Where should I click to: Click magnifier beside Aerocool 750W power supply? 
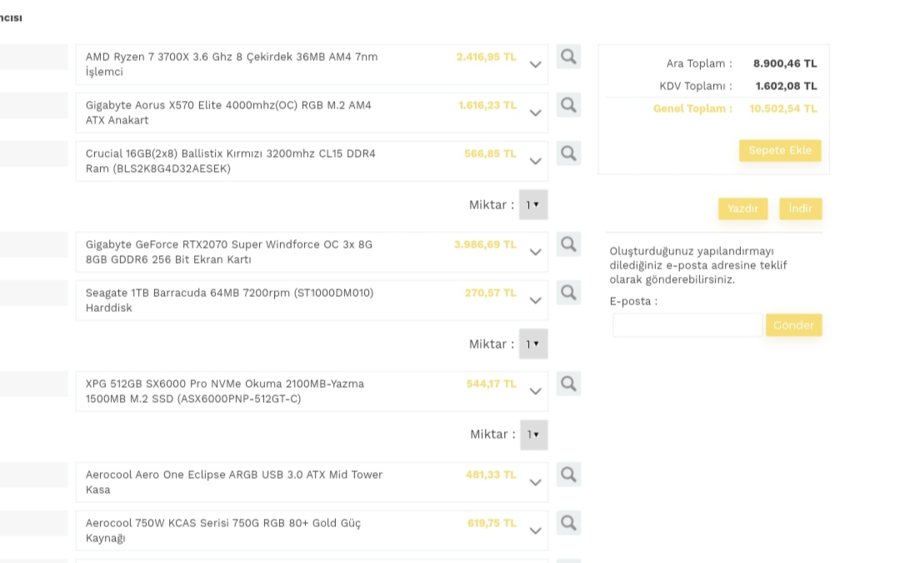(x=568, y=522)
